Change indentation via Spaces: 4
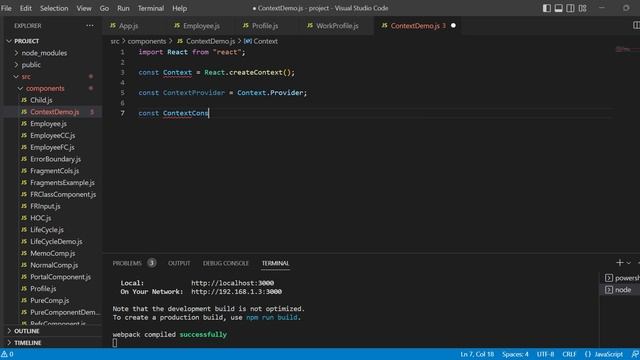640x360 pixels. [515, 354]
